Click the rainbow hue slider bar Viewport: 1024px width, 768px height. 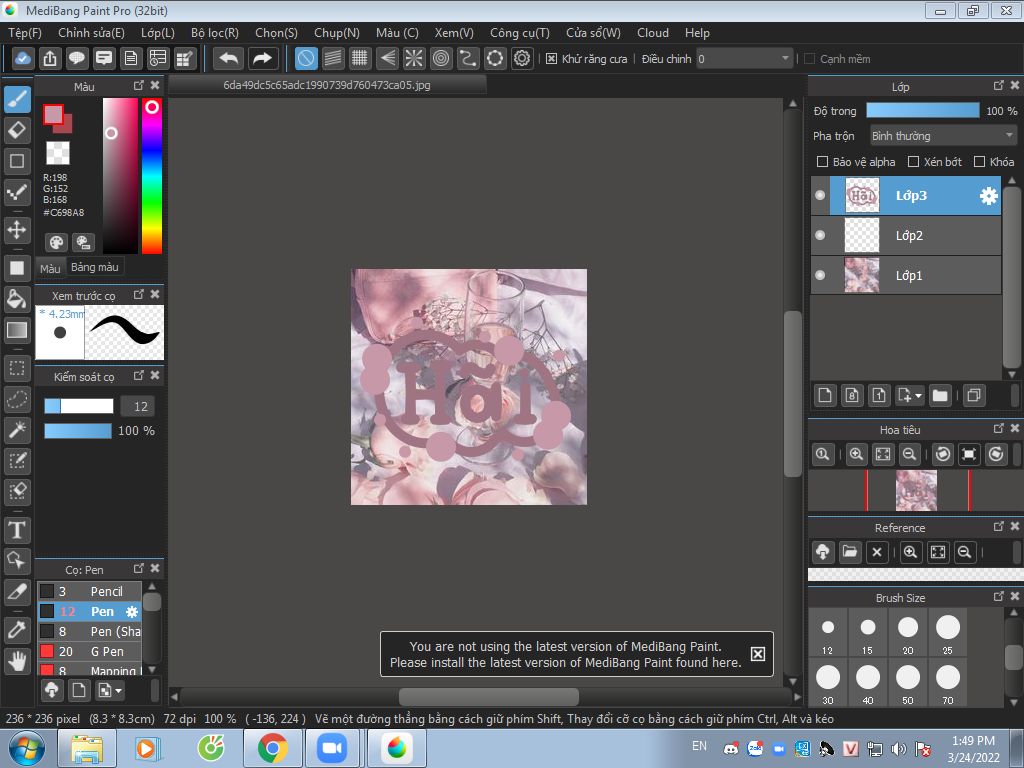tap(152, 176)
